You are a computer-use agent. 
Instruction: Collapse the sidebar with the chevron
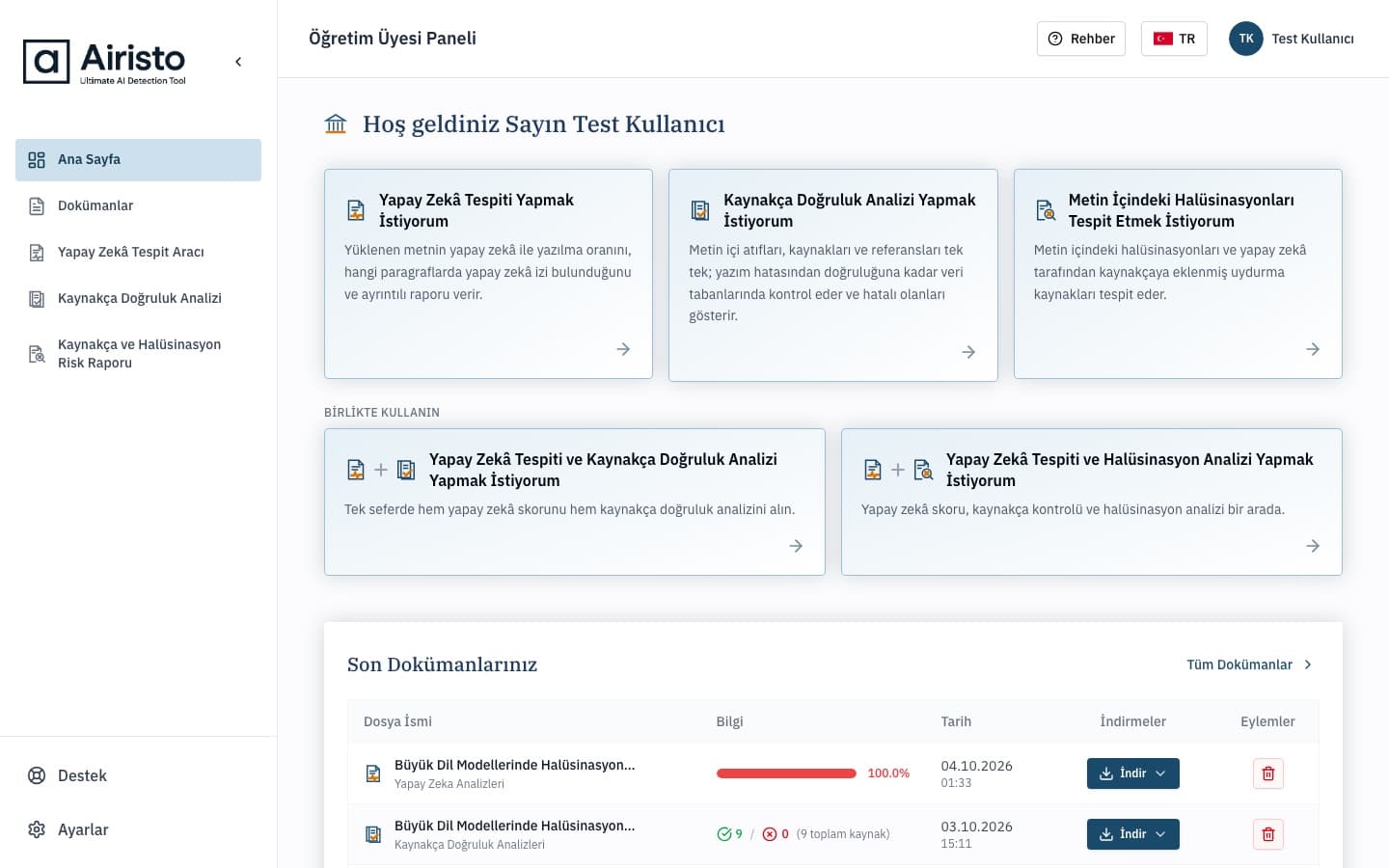pos(238,62)
